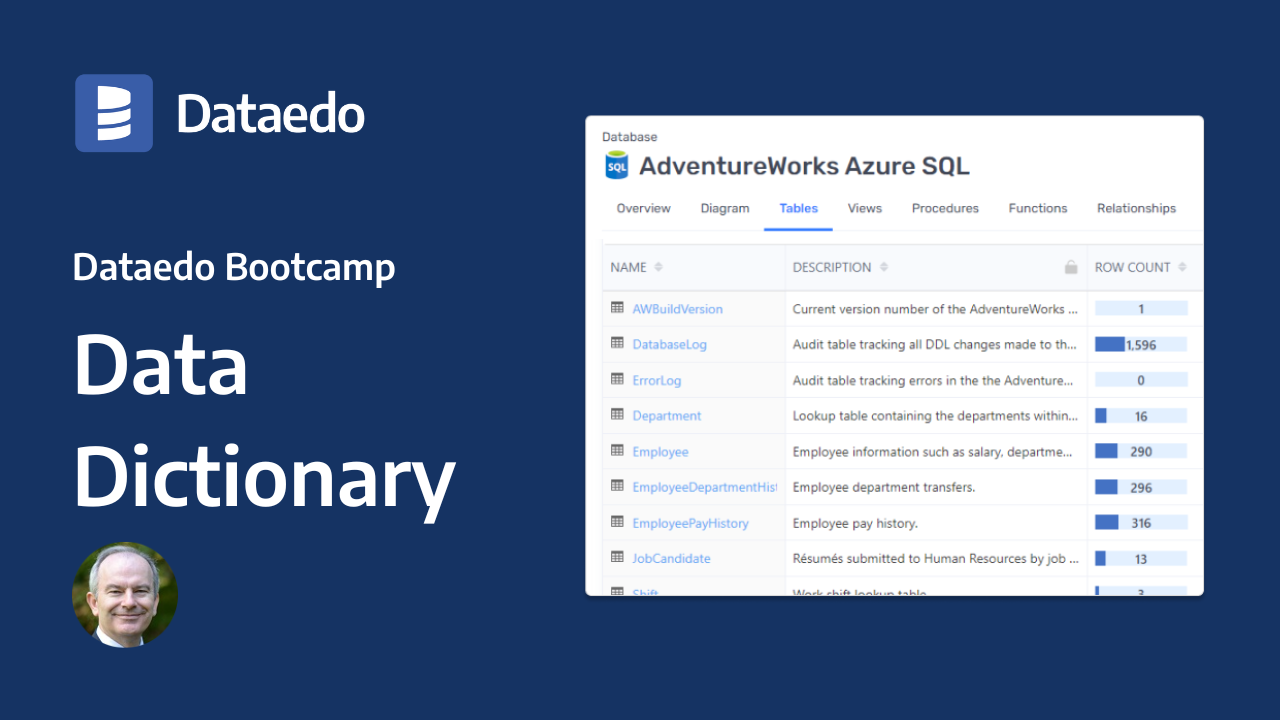Image resolution: width=1280 pixels, height=720 pixels.
Task: Open the Functions tab
Action: [1038, 208]
